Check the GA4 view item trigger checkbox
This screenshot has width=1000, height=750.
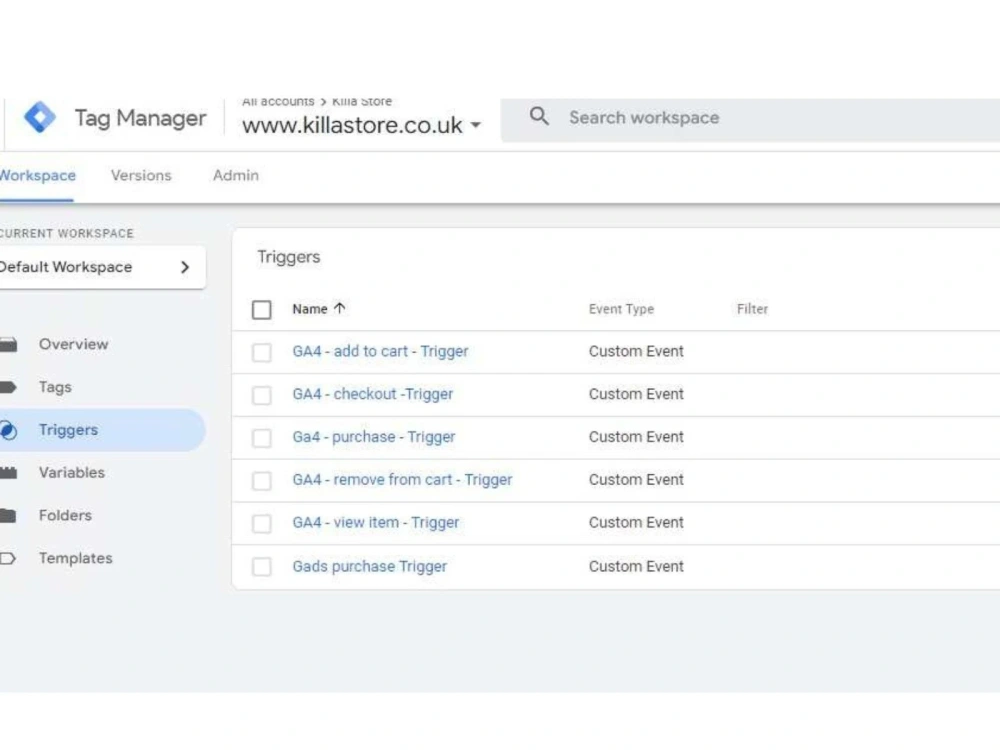261,523
